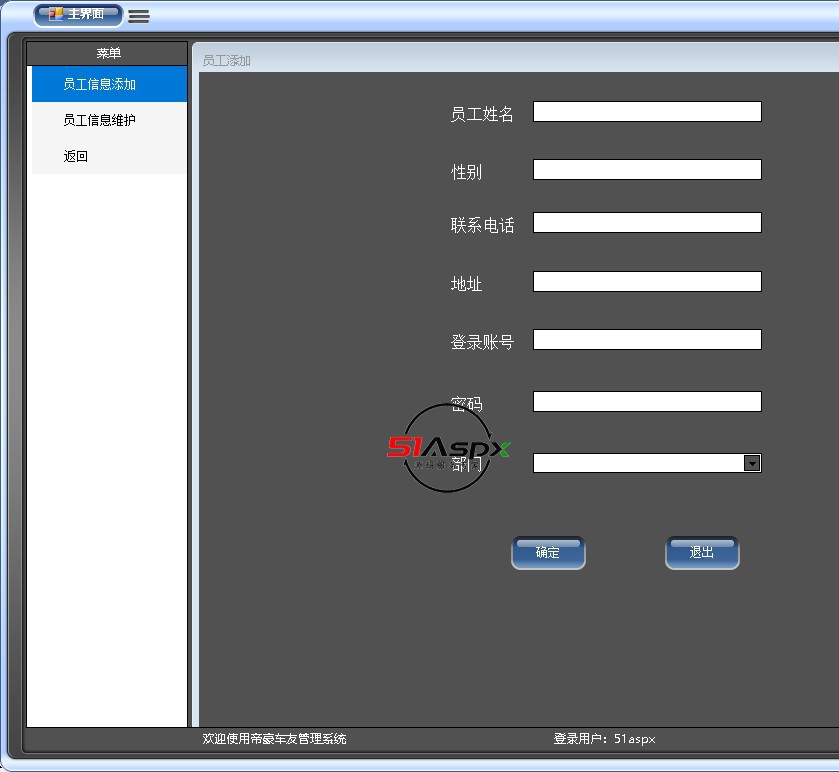Open the hamburger menu icon
The width and height of the screenshot is (839, 772).
[139, 16]
